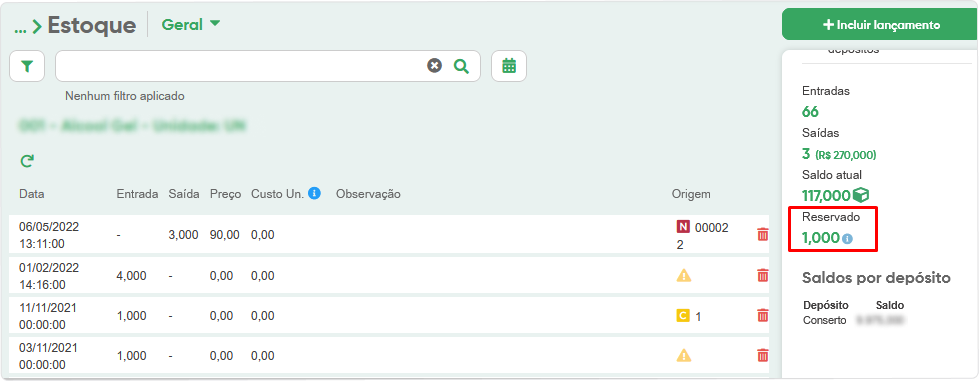Click the Origem column header
Image resolution: width=979 pixels, height=381 pixels.
(691, 194)
